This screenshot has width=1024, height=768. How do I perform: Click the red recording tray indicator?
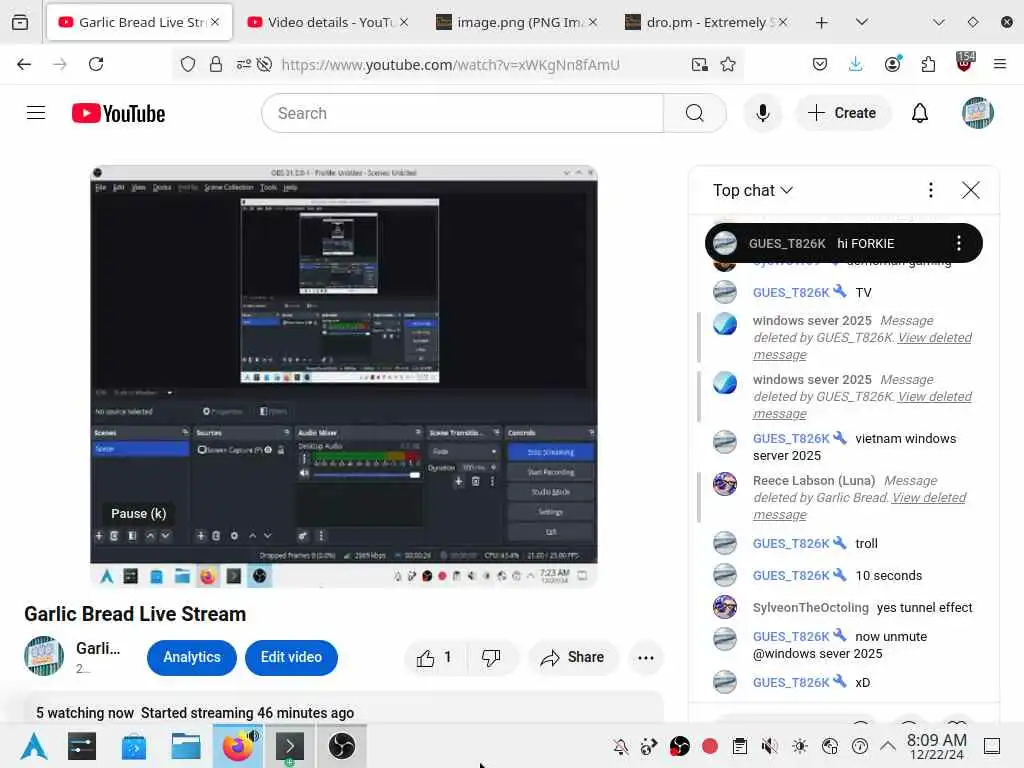coord(710,746)
